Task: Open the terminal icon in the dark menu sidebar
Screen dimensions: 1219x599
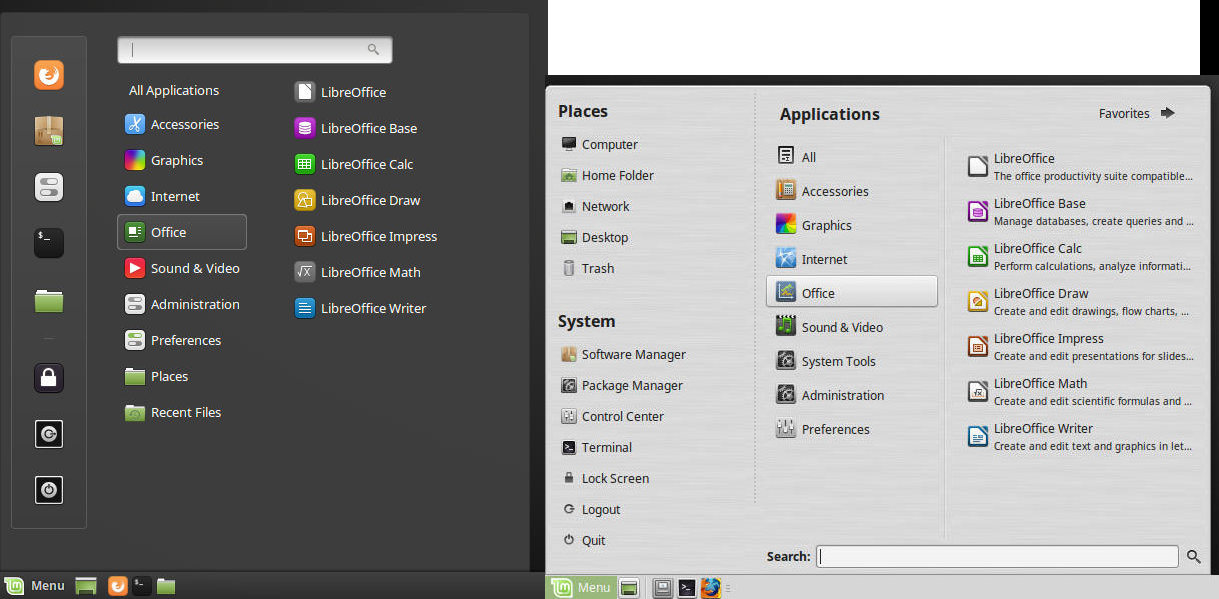Action: pyautogui.click(x=49, y=242)
